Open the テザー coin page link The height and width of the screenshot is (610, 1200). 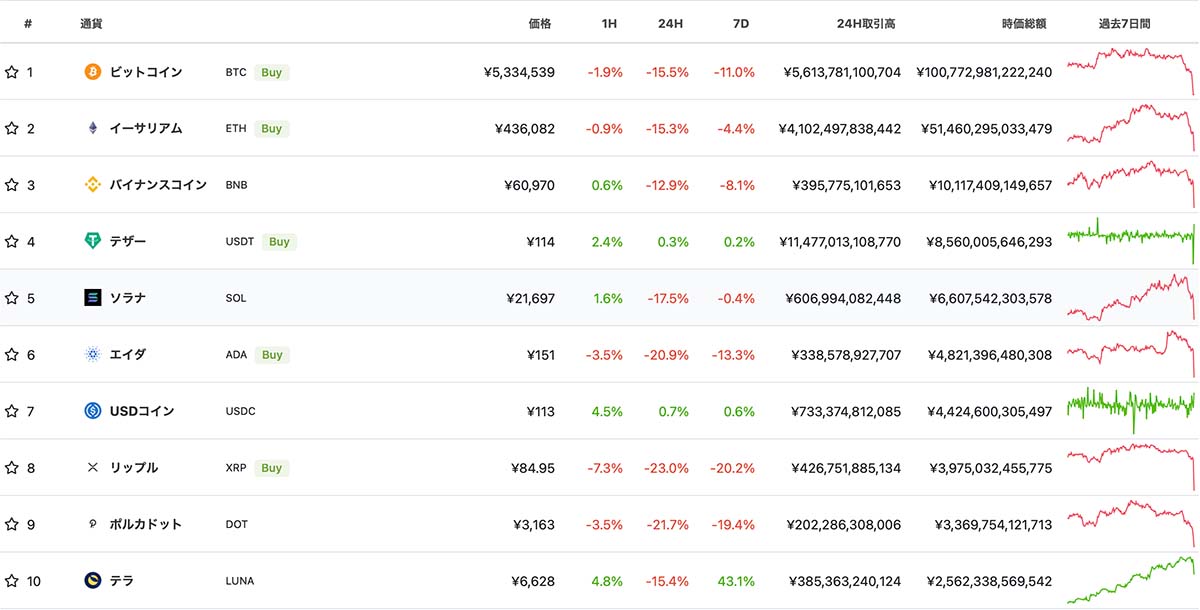pos(128,241)
